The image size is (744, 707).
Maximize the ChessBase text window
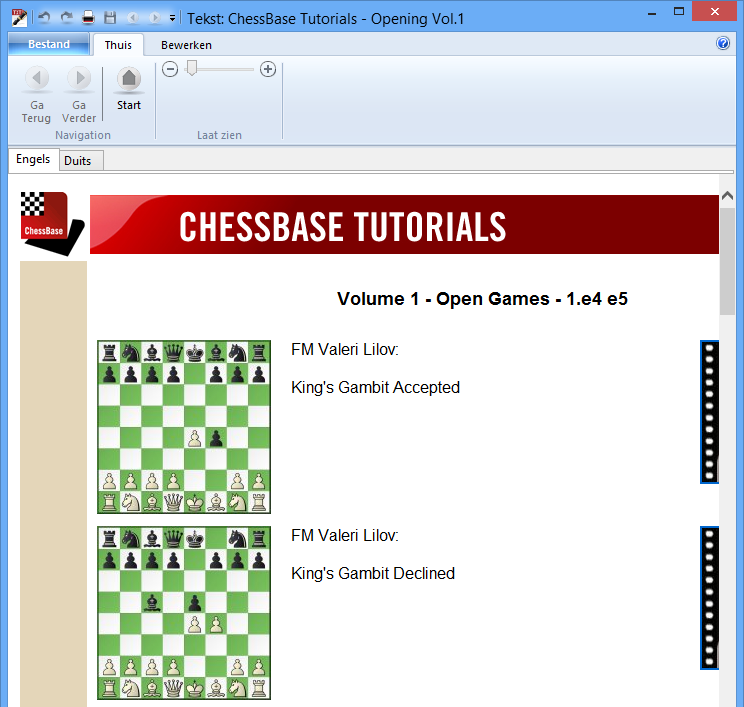[679, 12]
